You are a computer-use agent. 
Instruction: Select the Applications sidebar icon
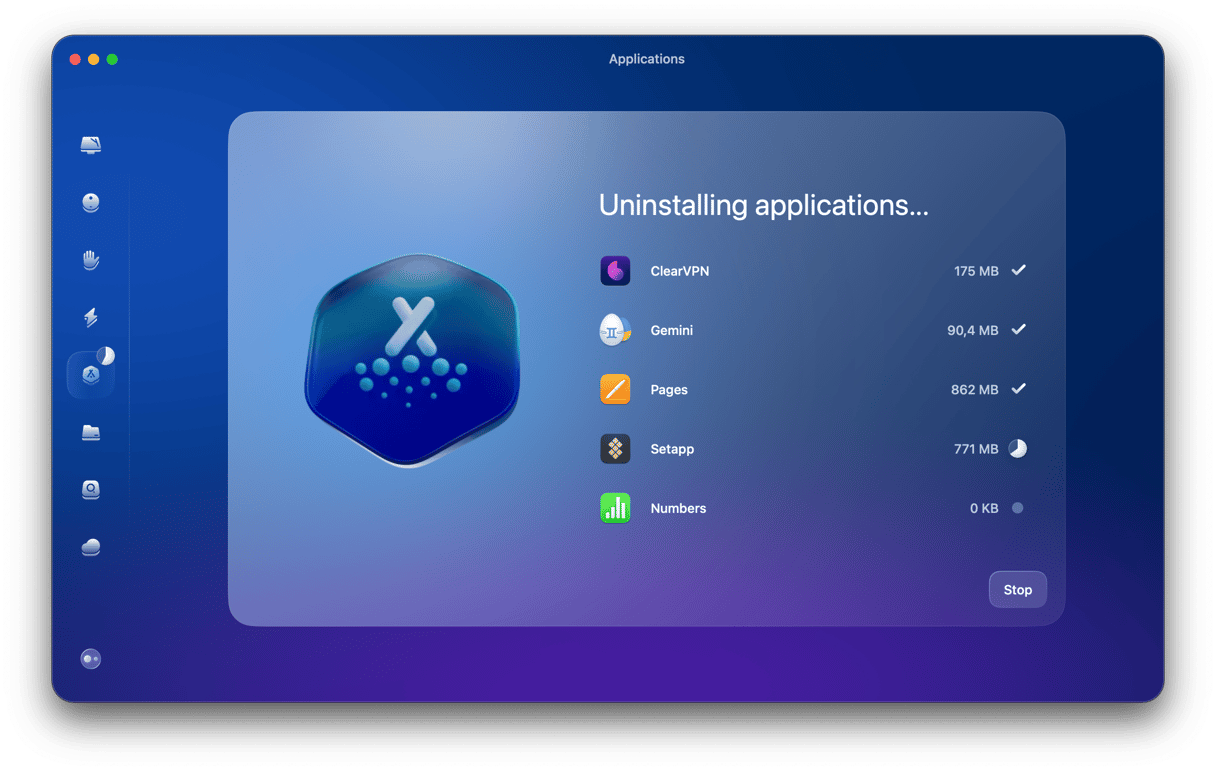(91, 375)
